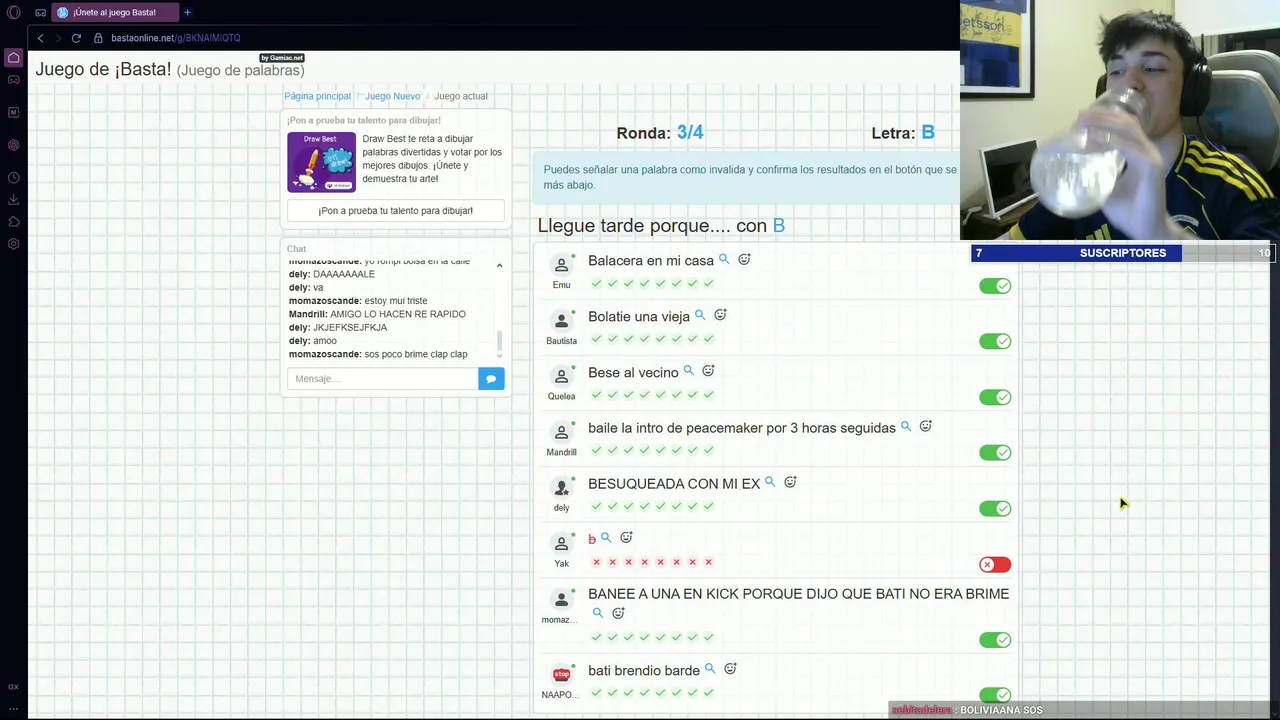Viewport: 1280px width, 720px height.
Task: Search the answer "bati brendio barde"
Action: [x=710, y=669]
